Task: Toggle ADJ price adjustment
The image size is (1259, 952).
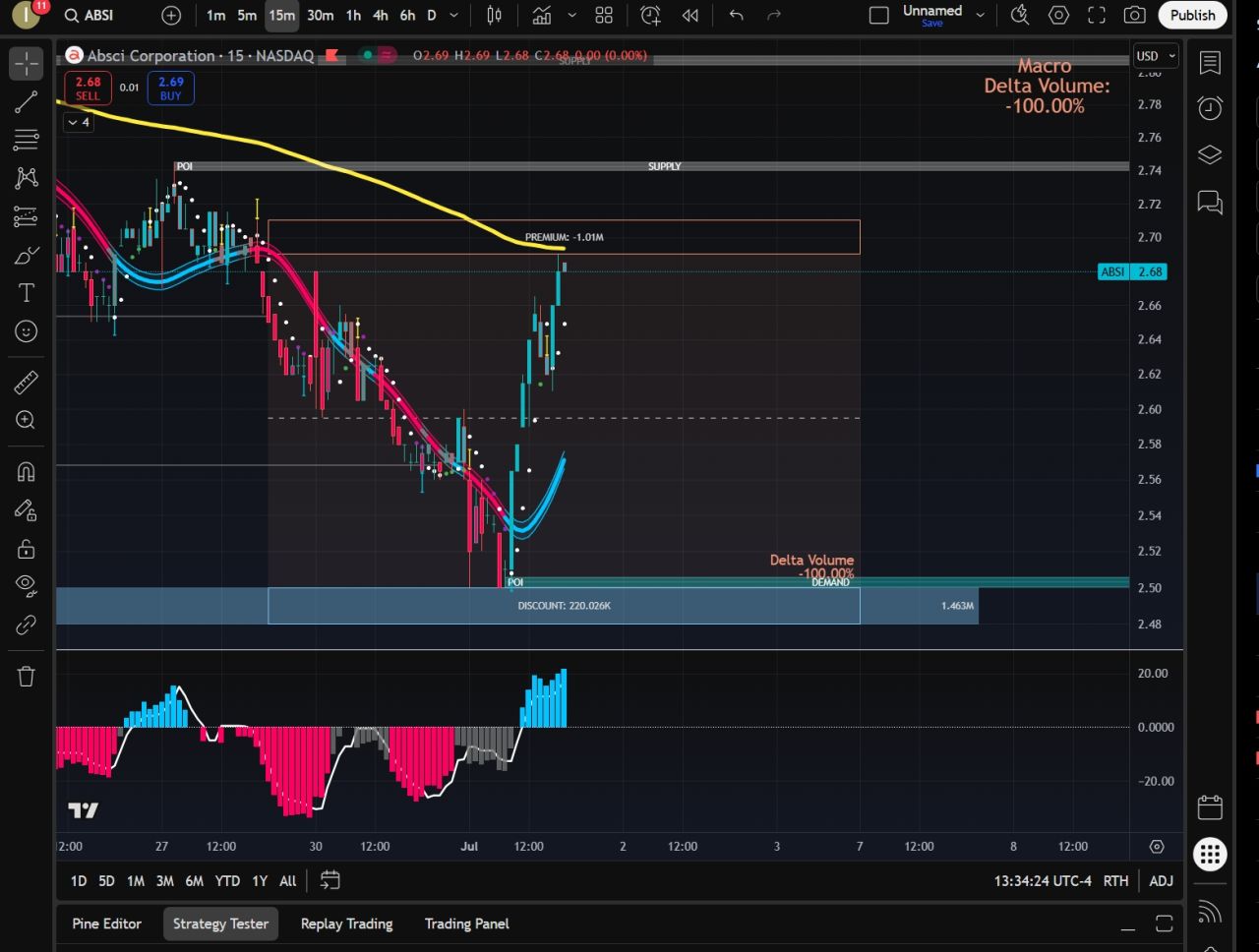Action: 1161,881
